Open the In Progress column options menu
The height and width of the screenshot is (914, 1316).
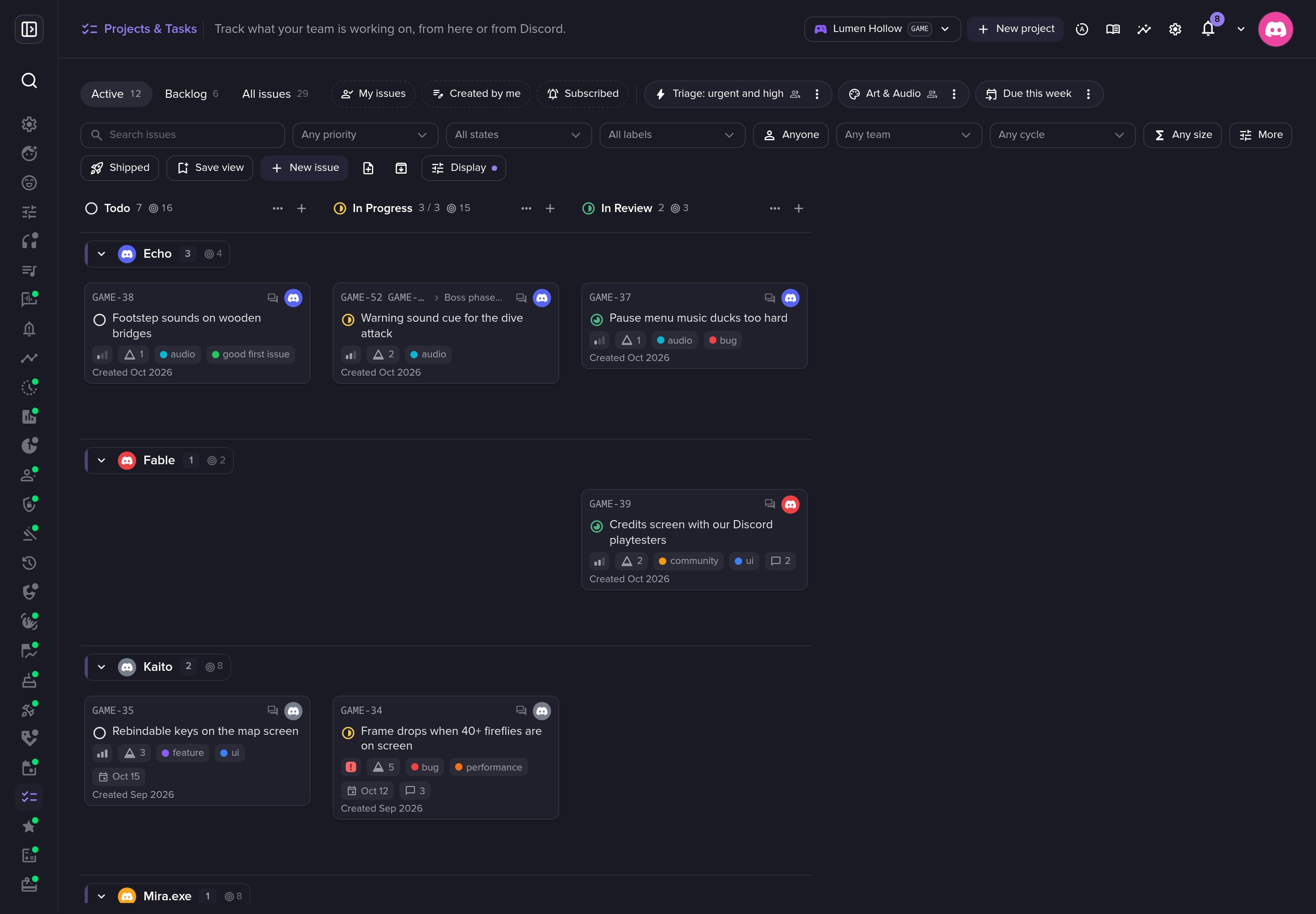[526, 208]
